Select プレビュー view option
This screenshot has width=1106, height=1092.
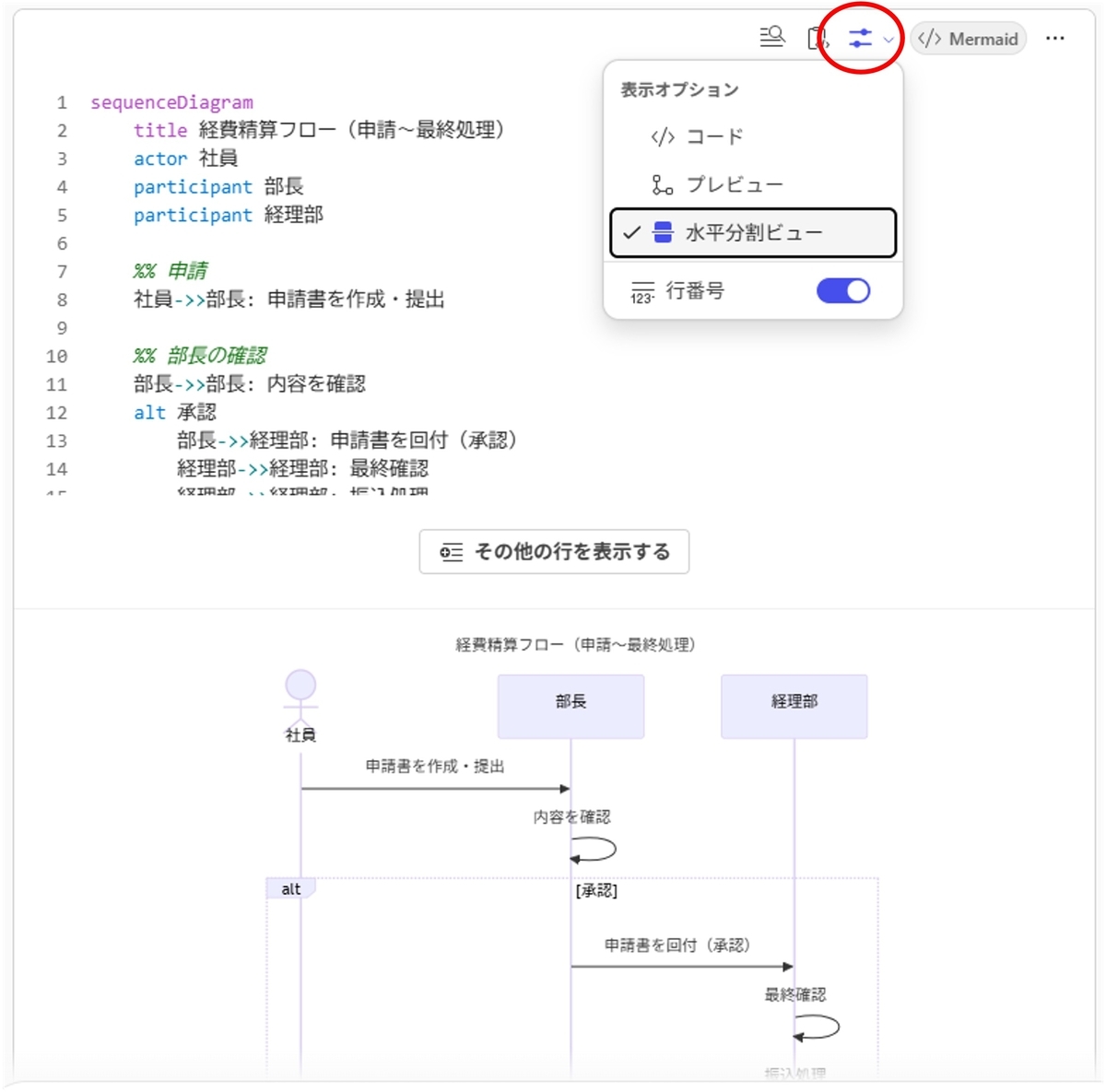tap(753, 184)
